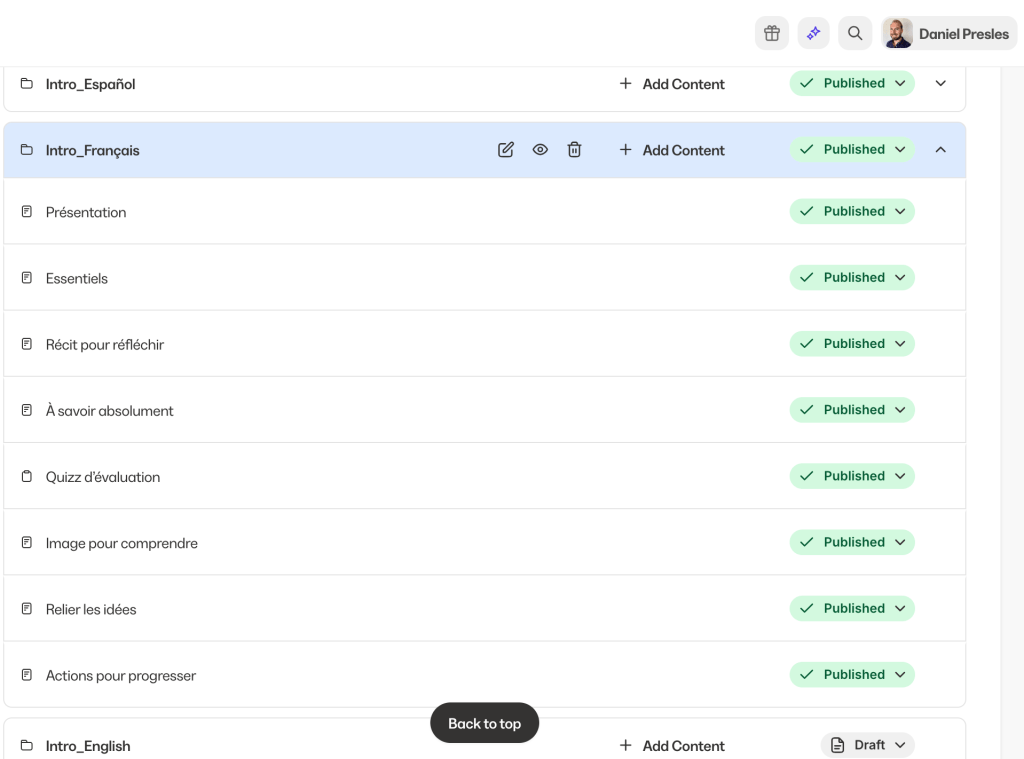
Task: Edit the Intro_Français folder with pencil icon
Action: (x=506, y=150)
